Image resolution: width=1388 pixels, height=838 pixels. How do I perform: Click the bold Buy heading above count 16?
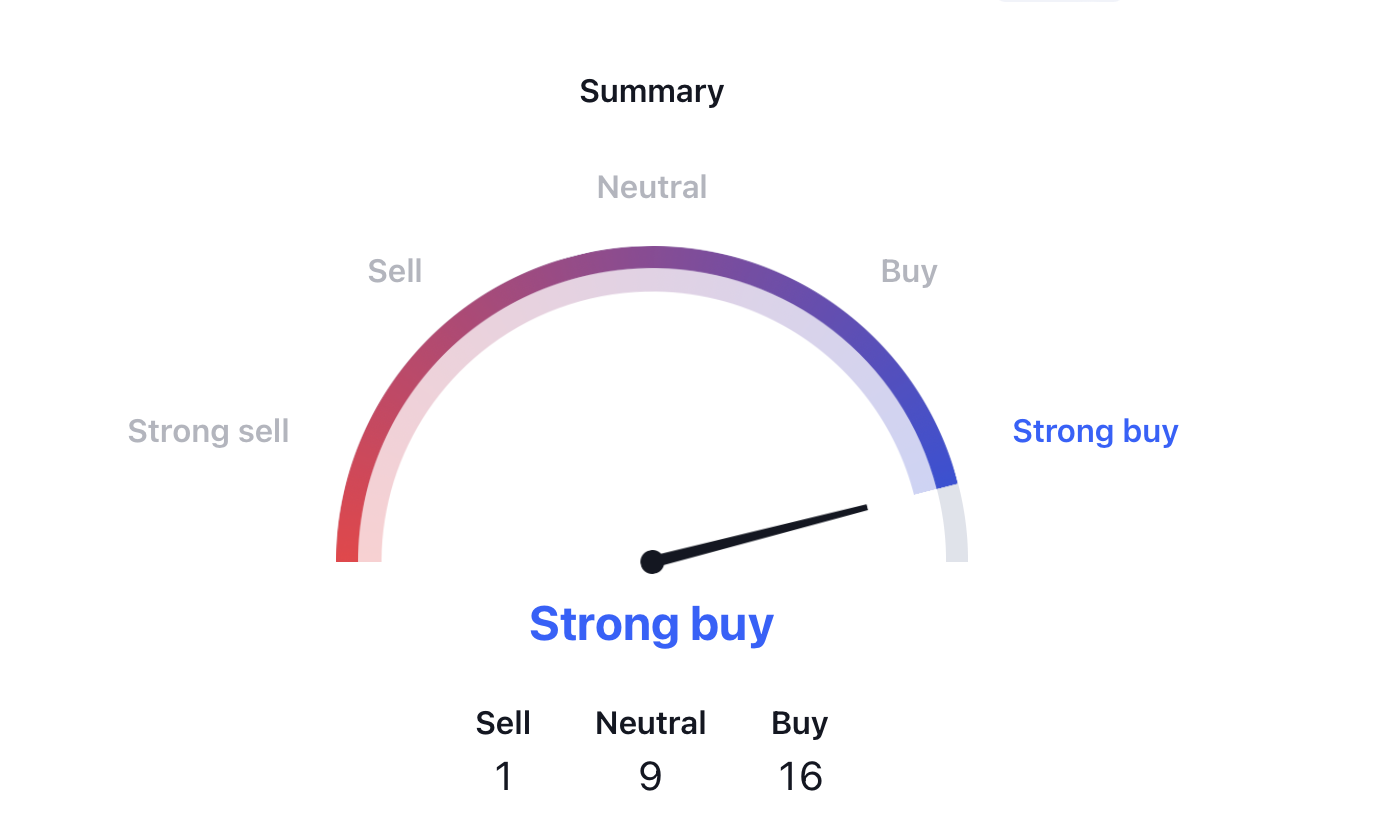point(800,723)
